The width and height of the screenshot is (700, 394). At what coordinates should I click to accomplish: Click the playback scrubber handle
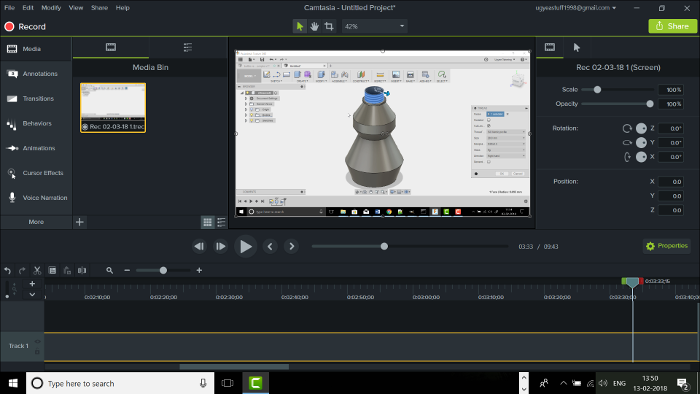click(384, 246)
